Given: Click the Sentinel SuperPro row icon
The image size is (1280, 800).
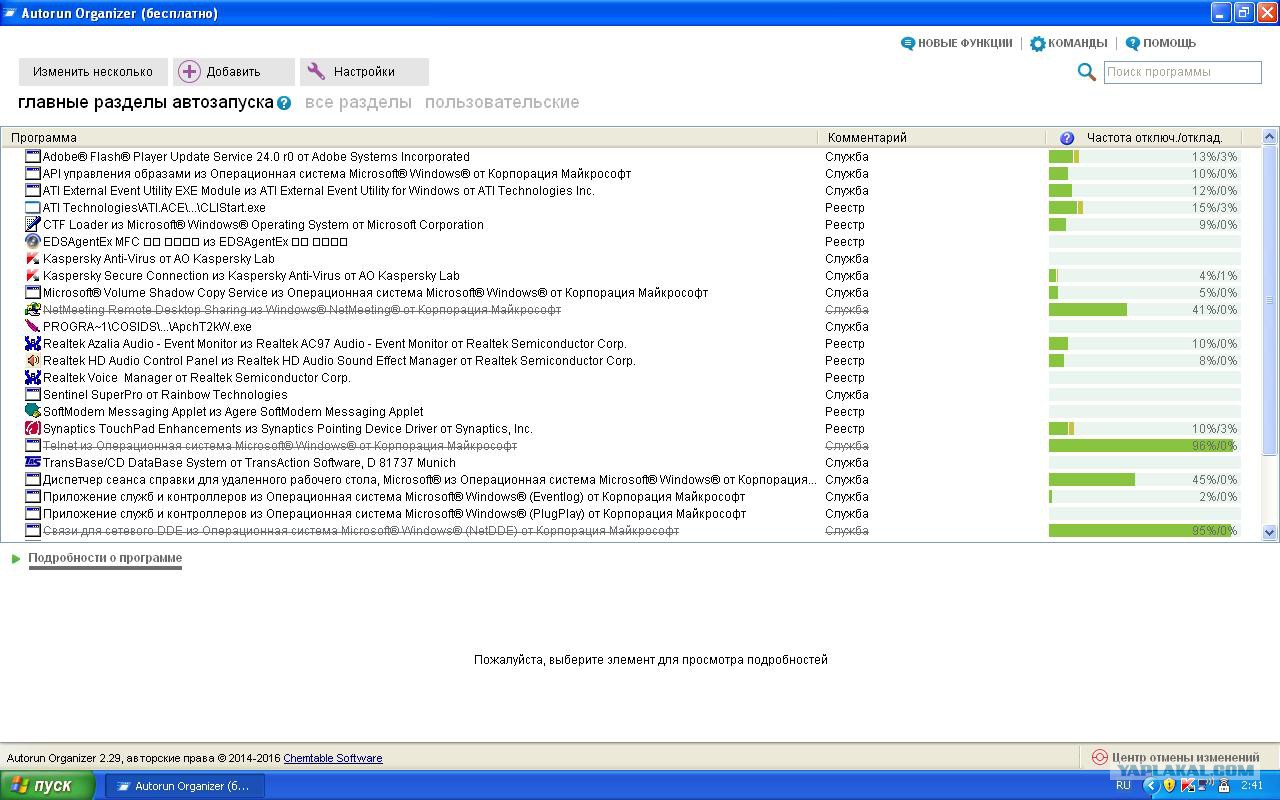Looking at the screenshot, I should (32, 395).
